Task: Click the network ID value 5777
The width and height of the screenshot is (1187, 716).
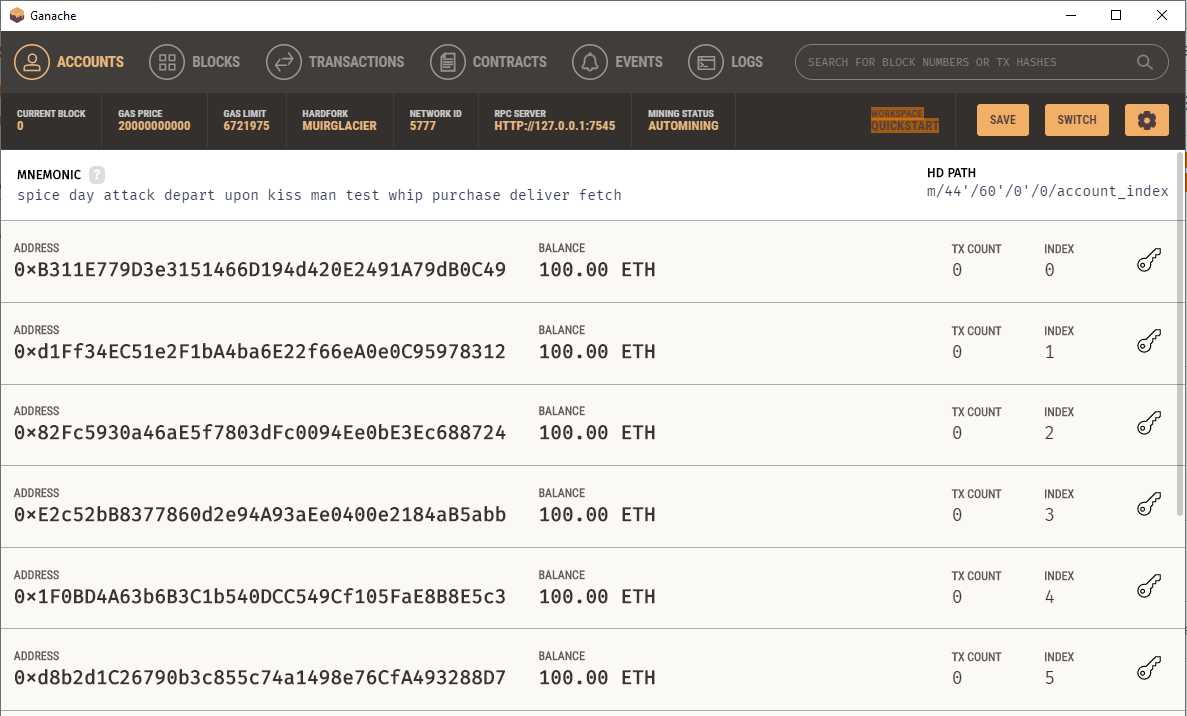Action: pyautogui.click(x=422, y=126)
